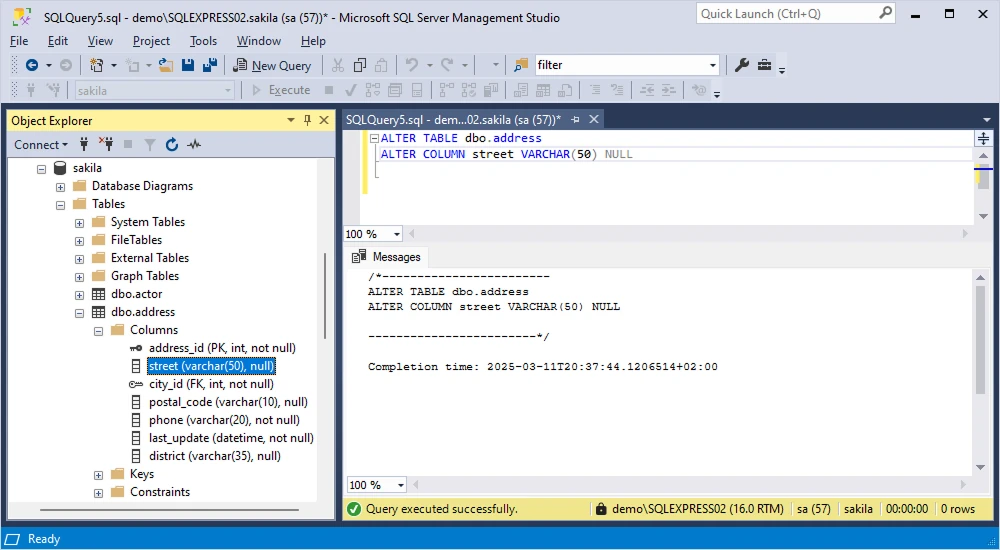Expand the Keys folder
This screenshot has width=1000, height=550.
99,475
